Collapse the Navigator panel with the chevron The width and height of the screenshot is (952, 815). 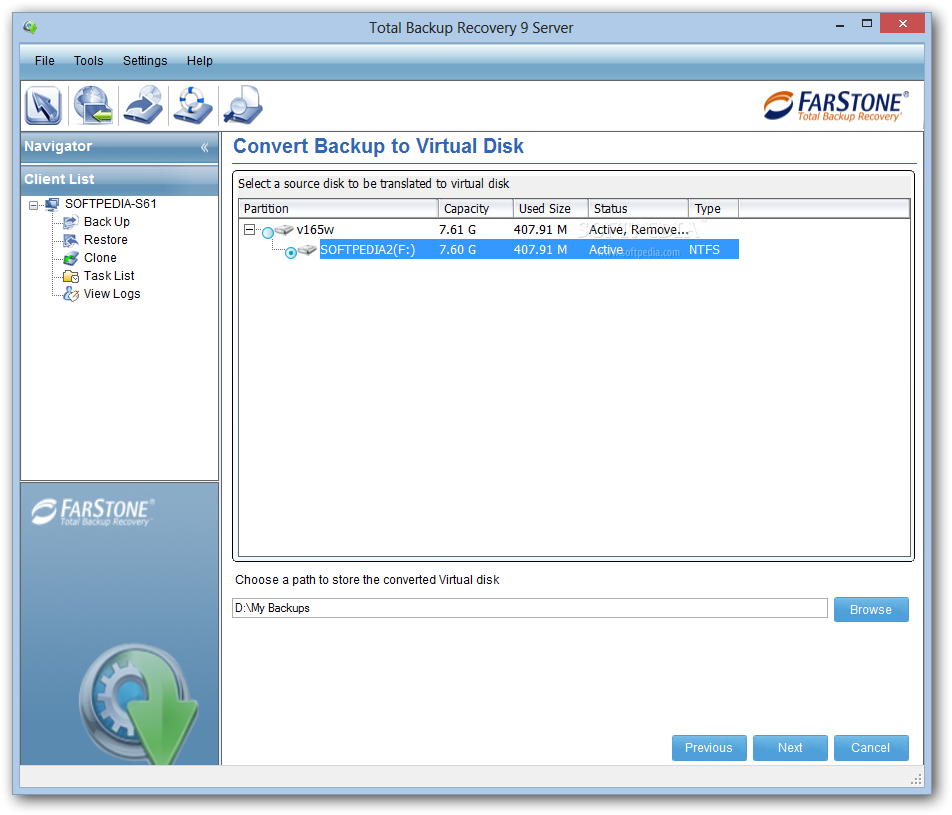pos(205,147)
